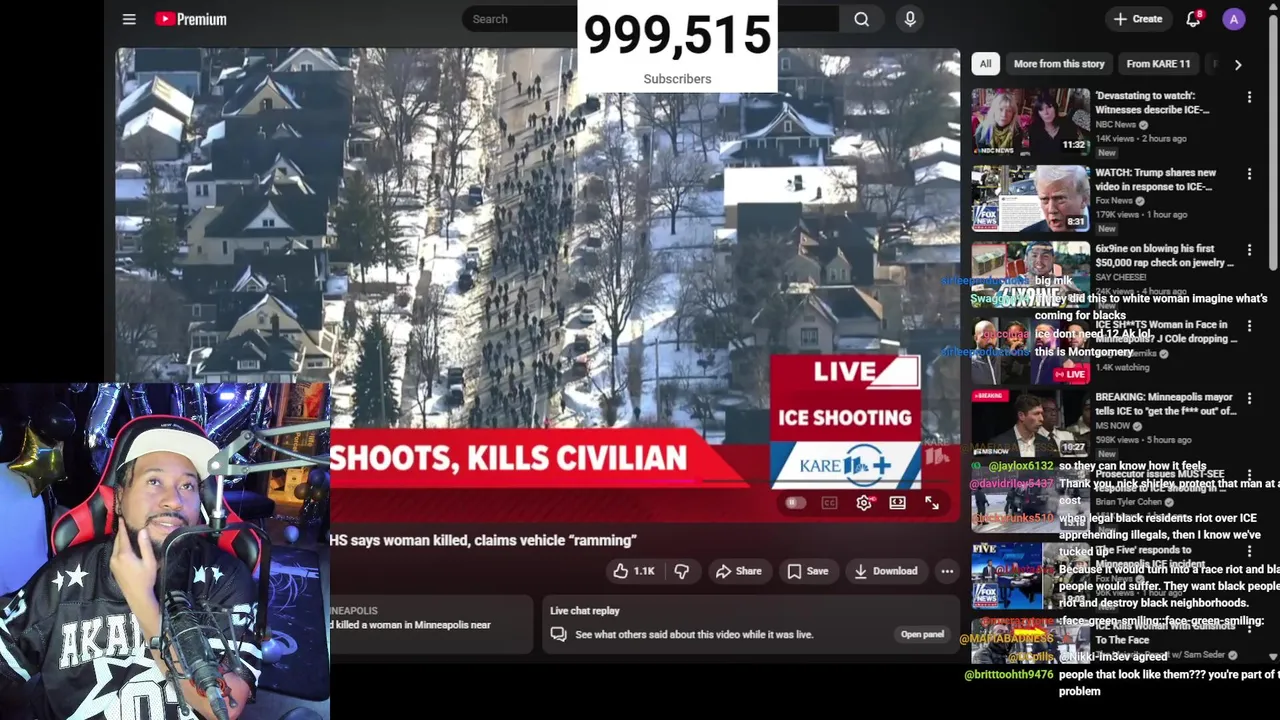Screen dimensions: 1280x720
Task: Open options menu for the MS NOW mayor video
Action: [x=1249, y=398]
